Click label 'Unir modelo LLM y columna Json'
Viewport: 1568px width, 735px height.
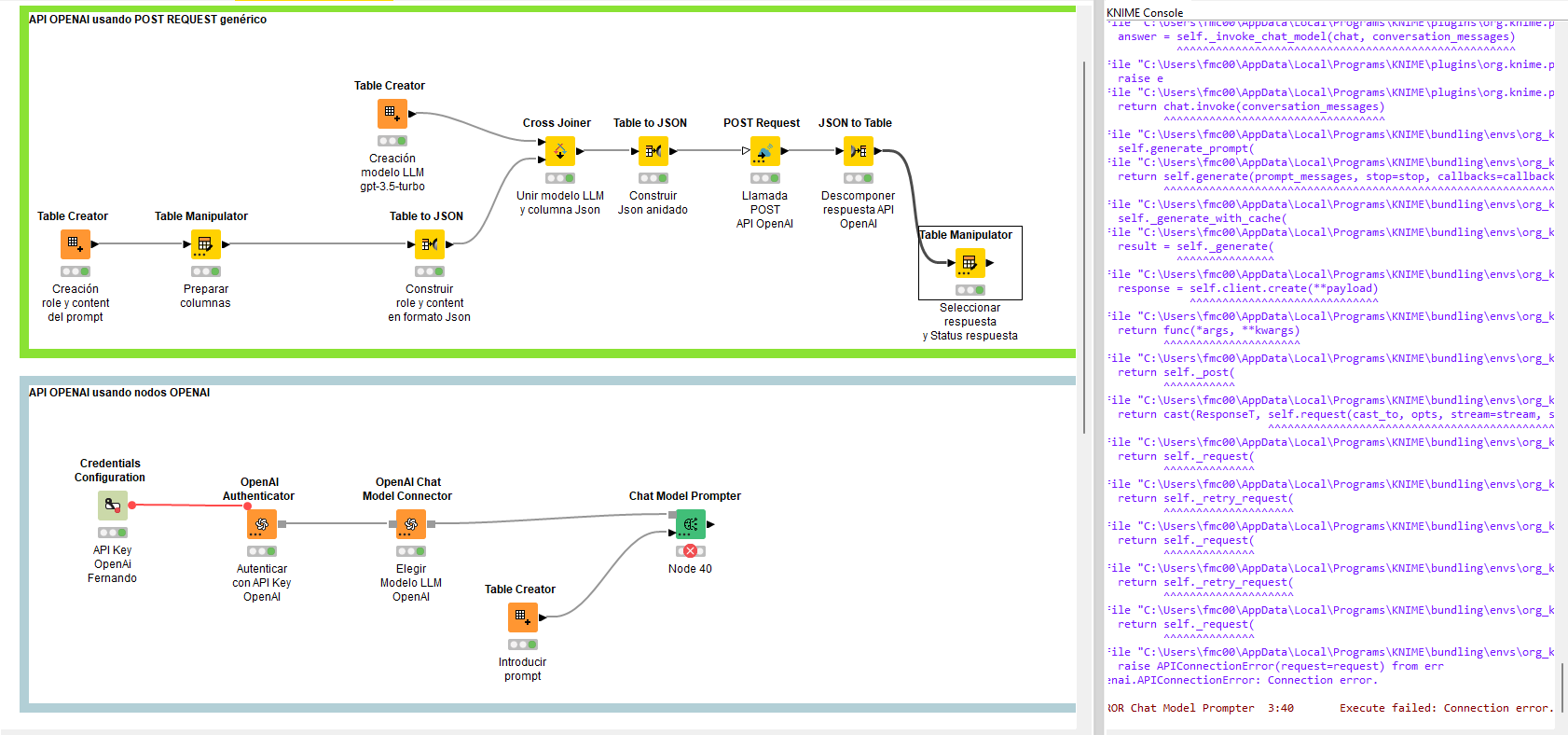(560, 202)
